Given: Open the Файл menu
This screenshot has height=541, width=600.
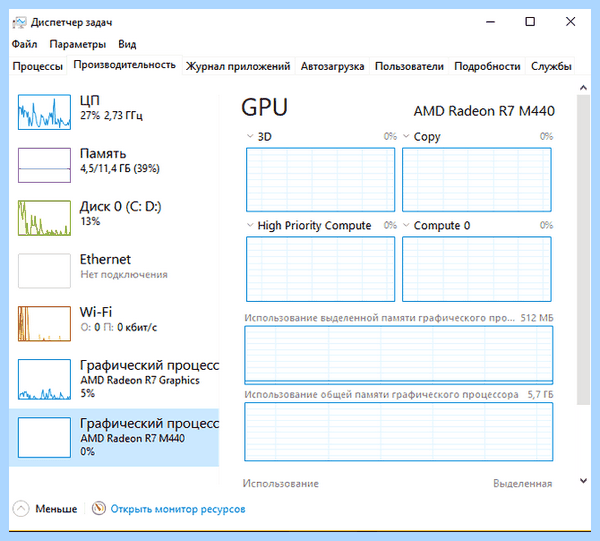Looking at the screenshot, I should point(24,44).
